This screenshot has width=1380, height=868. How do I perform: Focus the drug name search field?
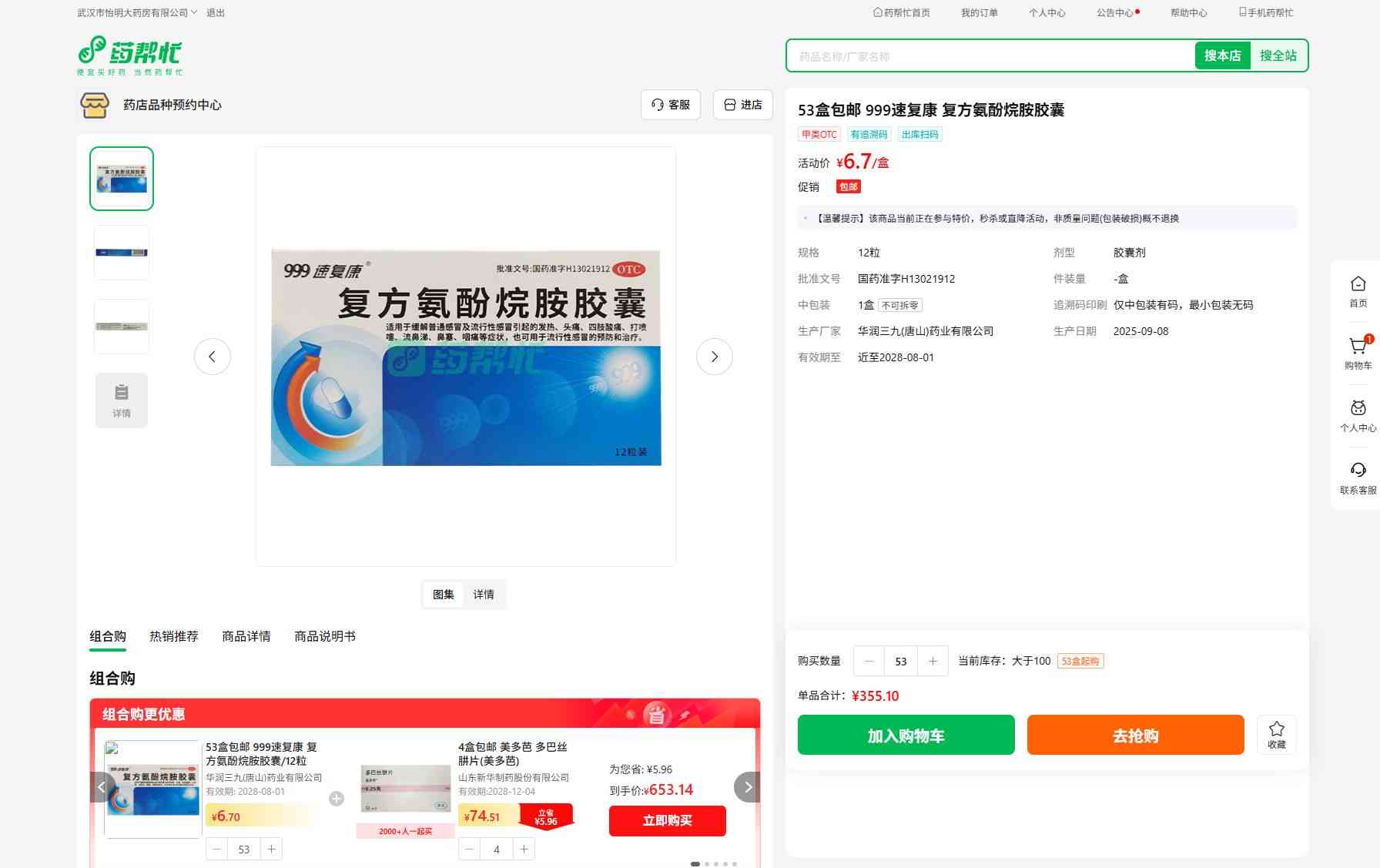990,56
